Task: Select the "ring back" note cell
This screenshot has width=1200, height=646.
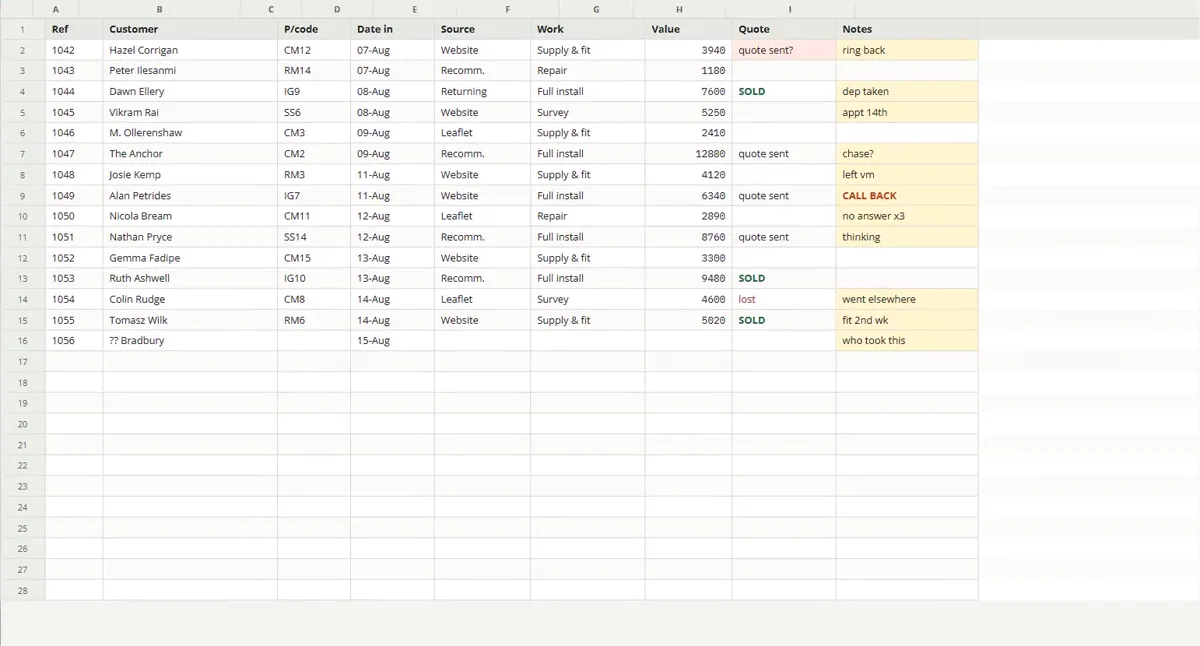Action: [907, 50]
